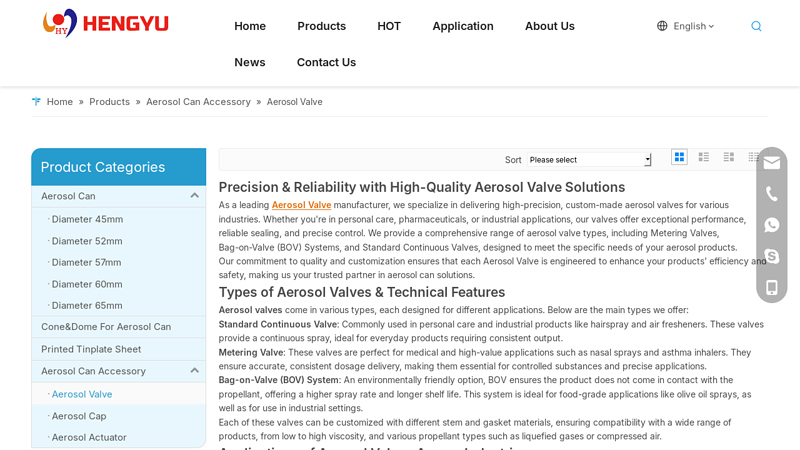Open the Products menu
Screen dimensions: 800x450
coord(321,26)
